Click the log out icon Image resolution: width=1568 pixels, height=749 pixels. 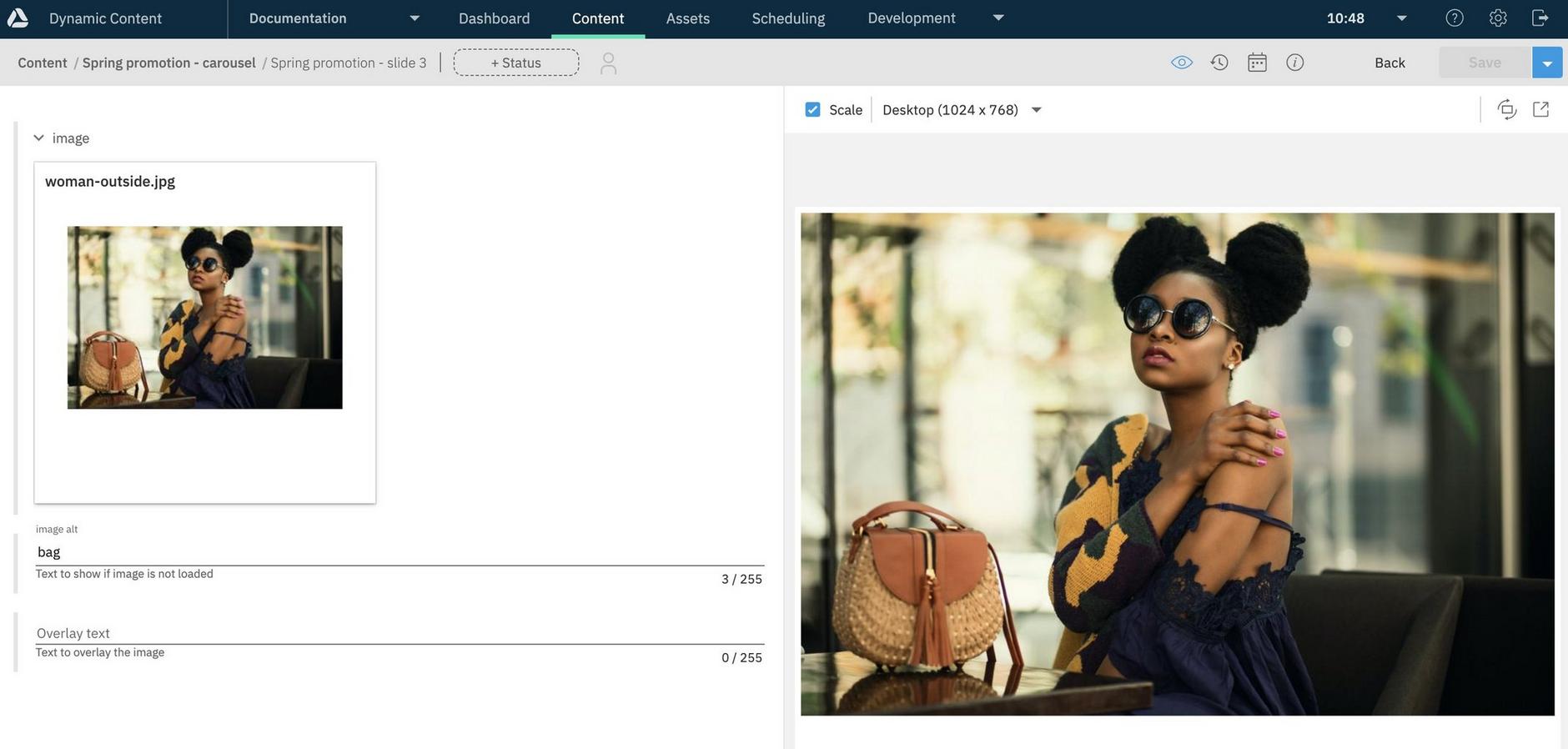(1540, 18)
